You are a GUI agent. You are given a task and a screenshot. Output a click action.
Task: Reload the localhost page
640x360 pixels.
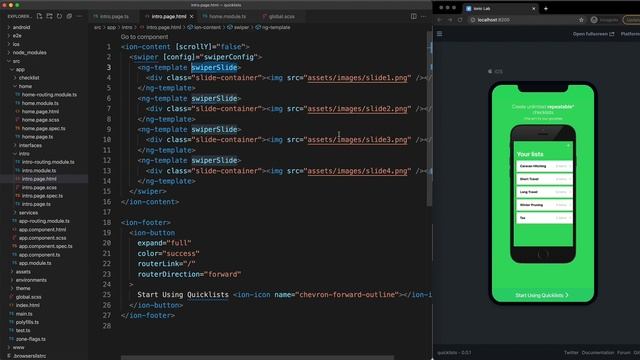(460, 20)
